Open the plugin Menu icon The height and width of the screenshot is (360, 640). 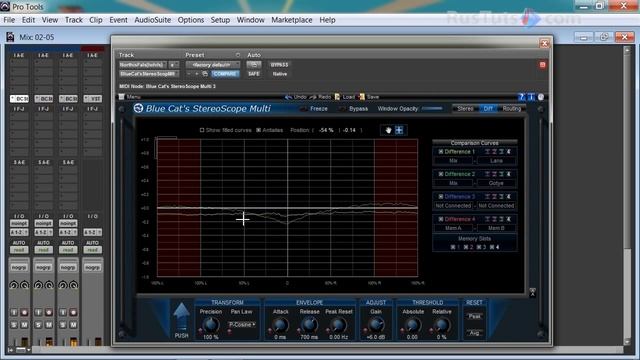click(x=122, y=97)
